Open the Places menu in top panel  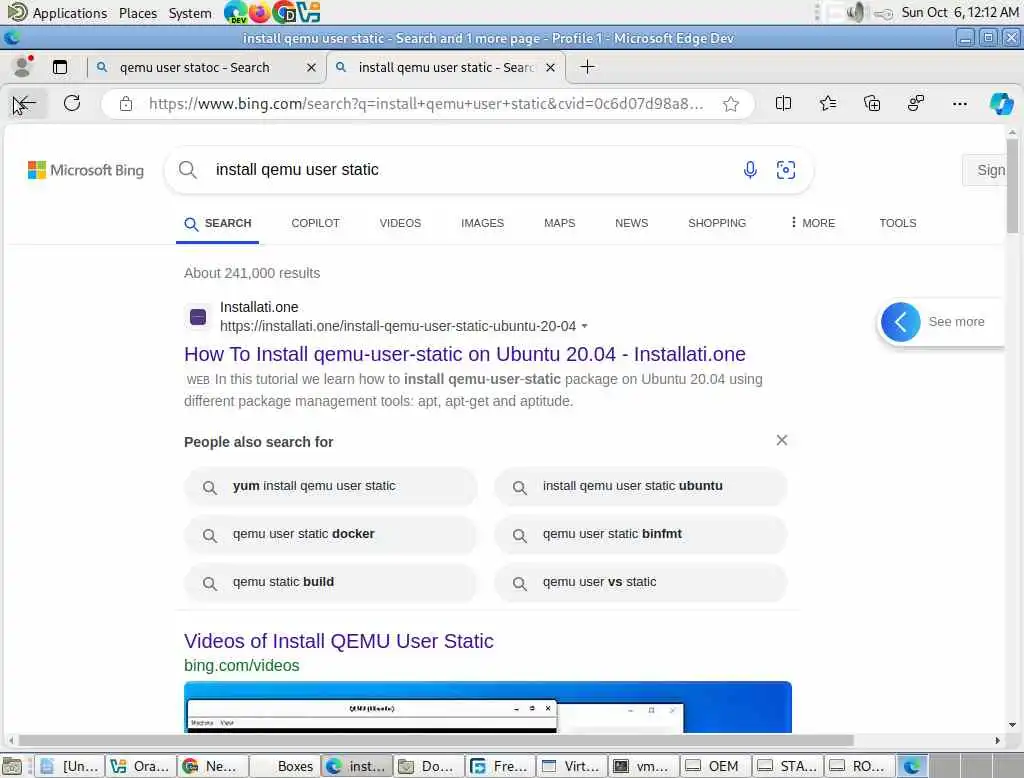pos(138,13)
